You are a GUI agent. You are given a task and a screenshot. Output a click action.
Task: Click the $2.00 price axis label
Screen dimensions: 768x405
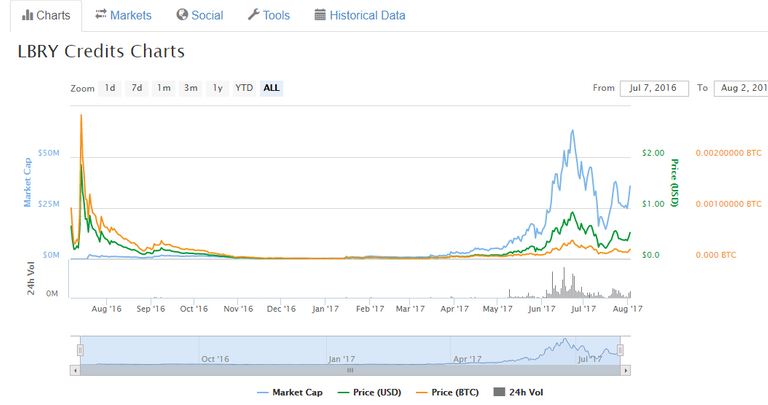(653, 153)
